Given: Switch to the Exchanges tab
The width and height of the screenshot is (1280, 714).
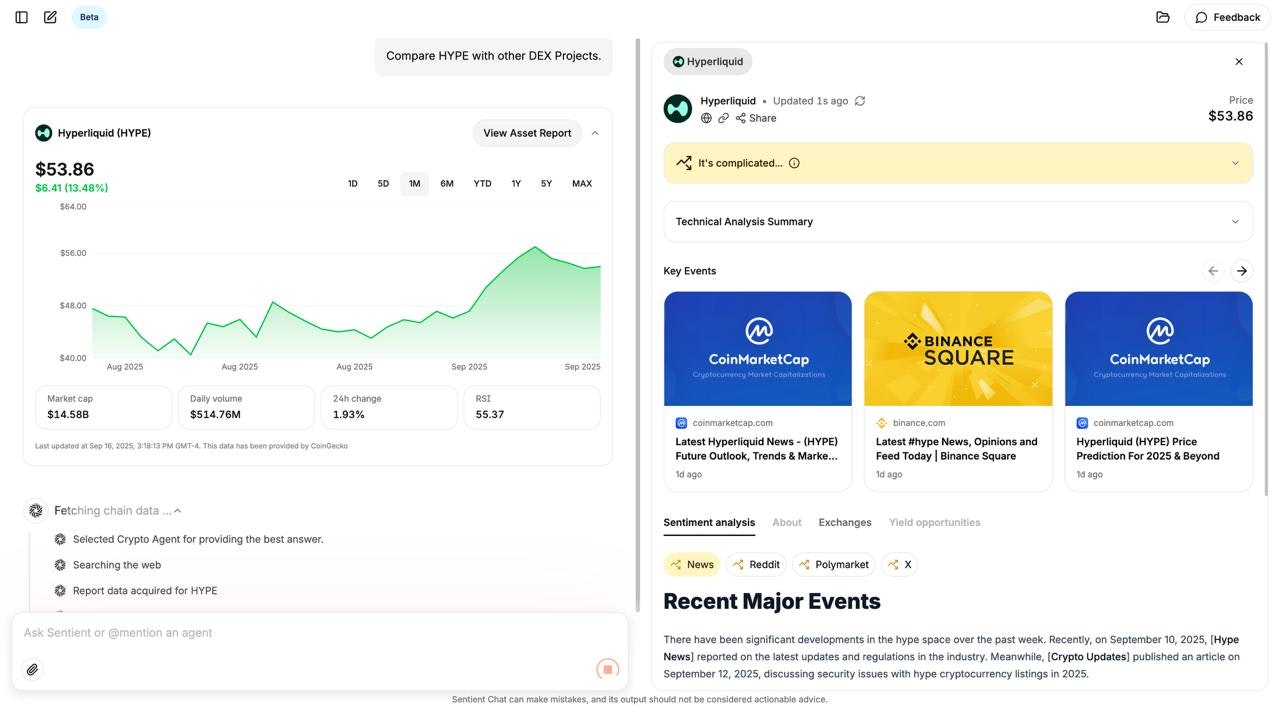Looking at the screenshot, I should (x=844, y=523).
